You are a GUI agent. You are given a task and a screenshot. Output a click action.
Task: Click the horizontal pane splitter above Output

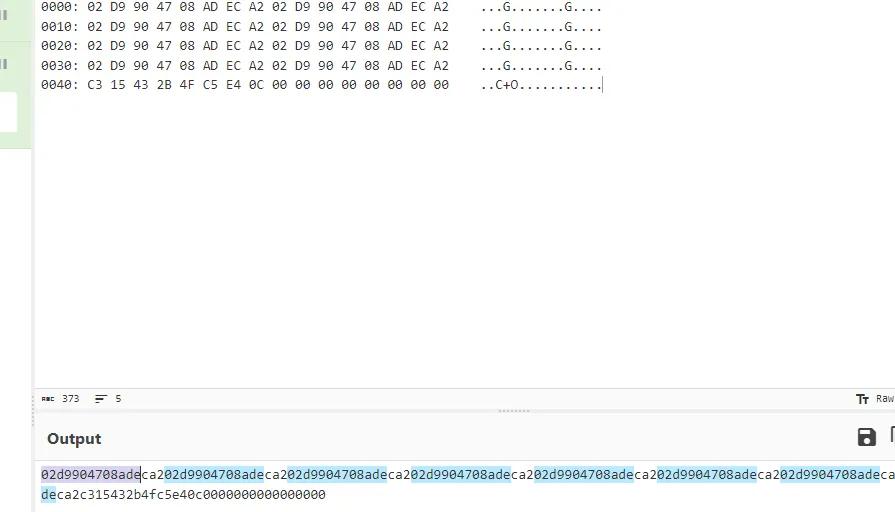tap(514, 411)
